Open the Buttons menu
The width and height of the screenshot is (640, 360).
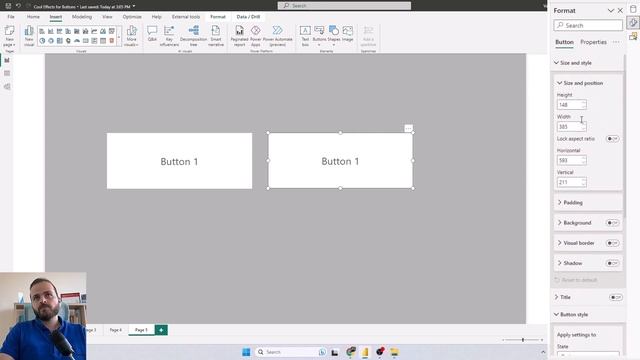319,36
